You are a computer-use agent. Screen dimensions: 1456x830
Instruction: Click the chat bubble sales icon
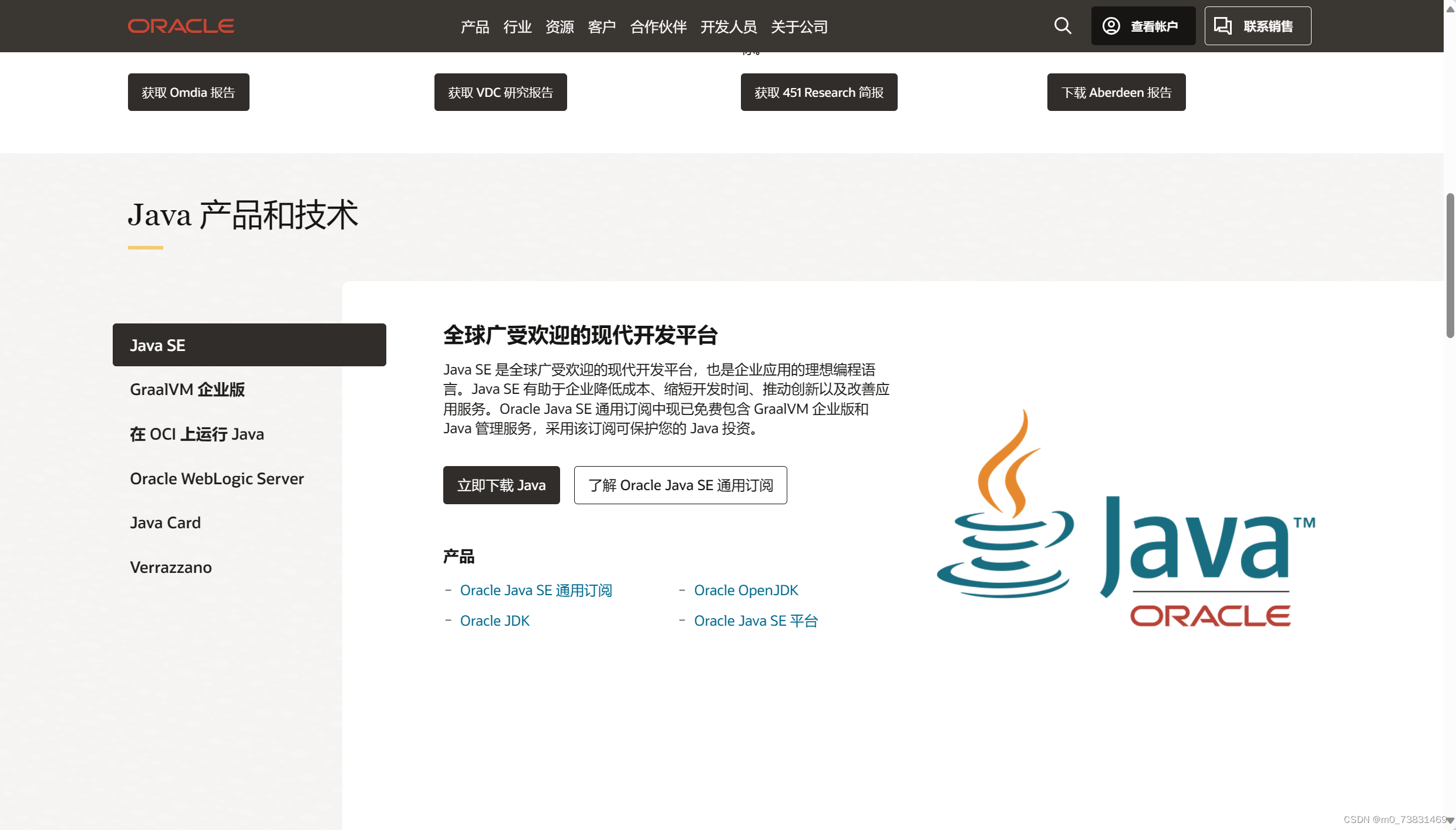click(1223, 26)
